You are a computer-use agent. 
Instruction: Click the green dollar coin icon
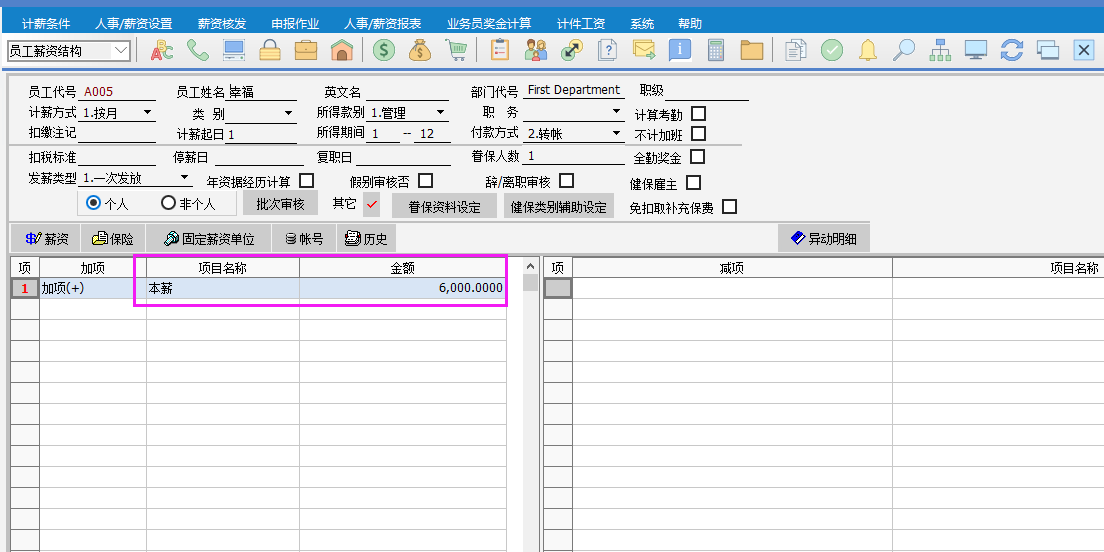pos(384,50)
